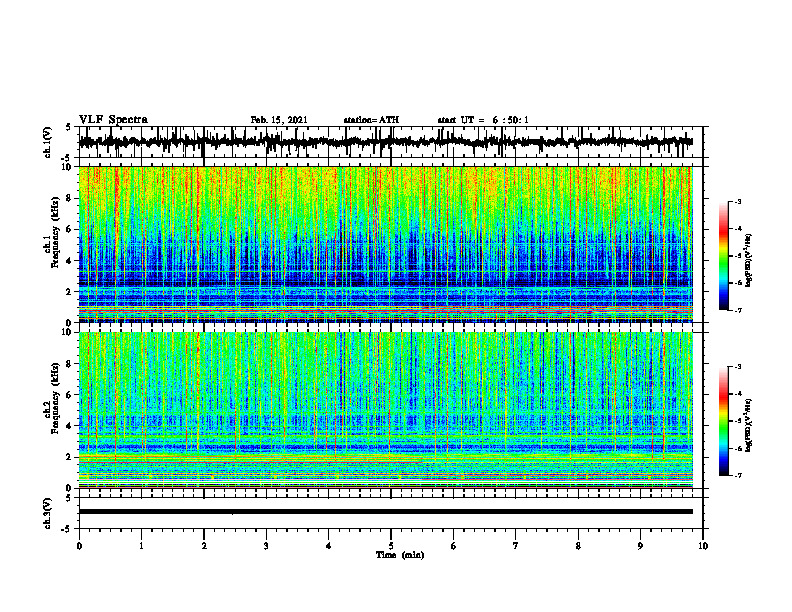Click the "start UT = 6:50:1" label
Screen dimensions: 792x612
click(483, 120)
